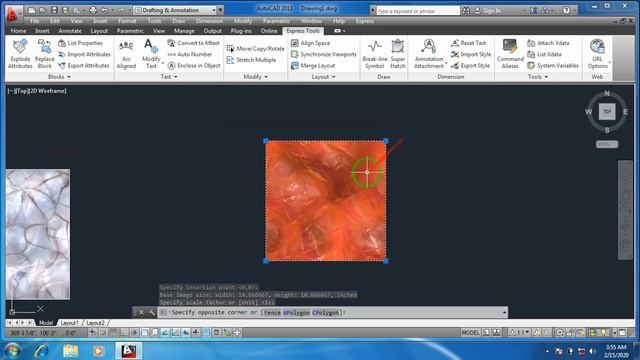Click the Save icon in quick access toolbar

[54, 10]
